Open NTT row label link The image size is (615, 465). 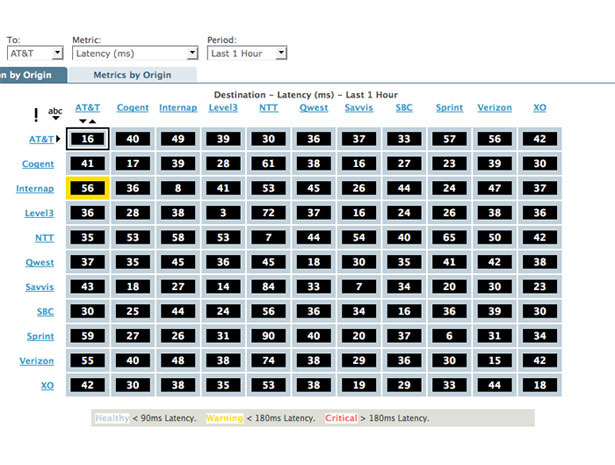[44, 238]
